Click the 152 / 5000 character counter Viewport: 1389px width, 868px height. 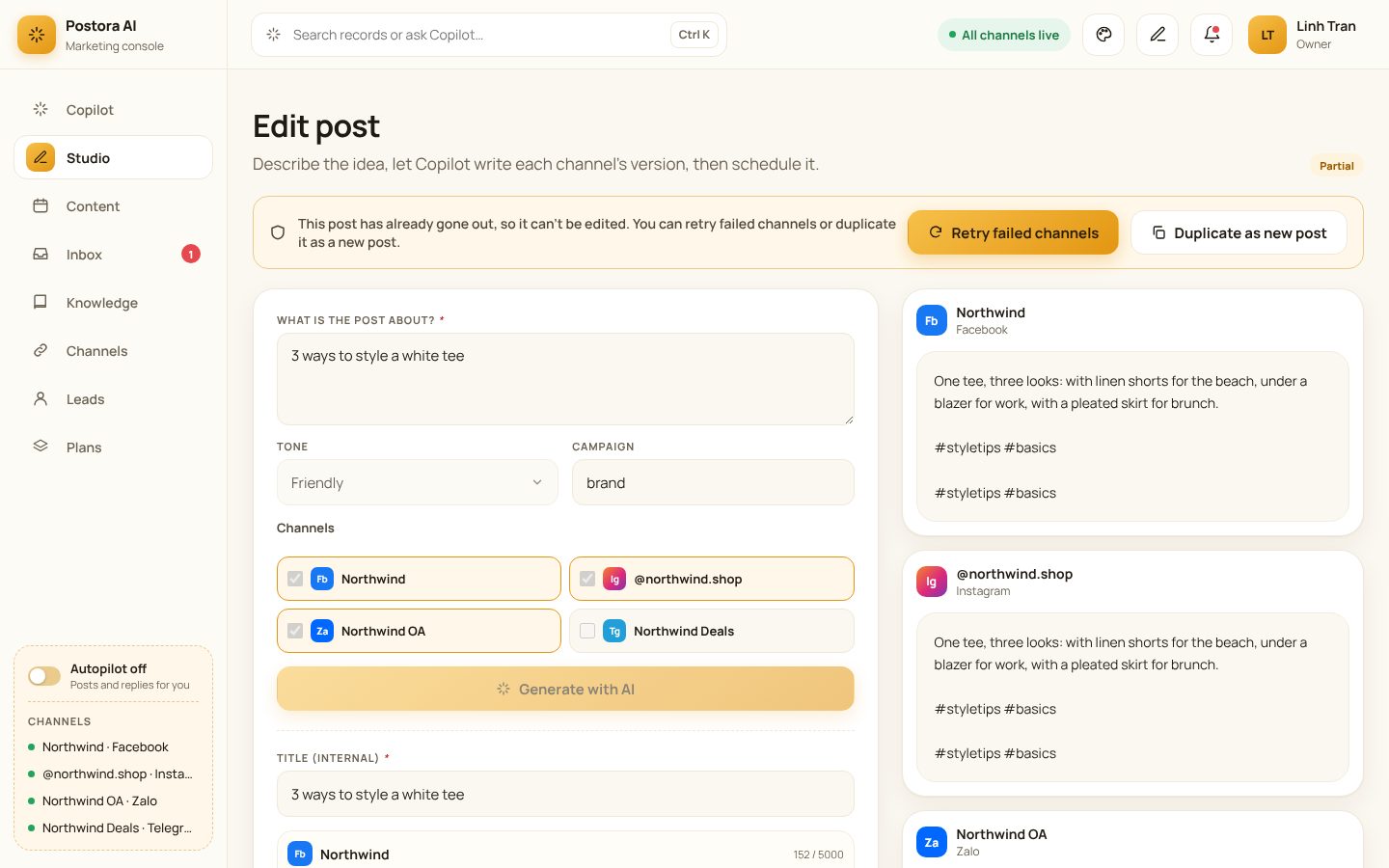pos(818,854)
